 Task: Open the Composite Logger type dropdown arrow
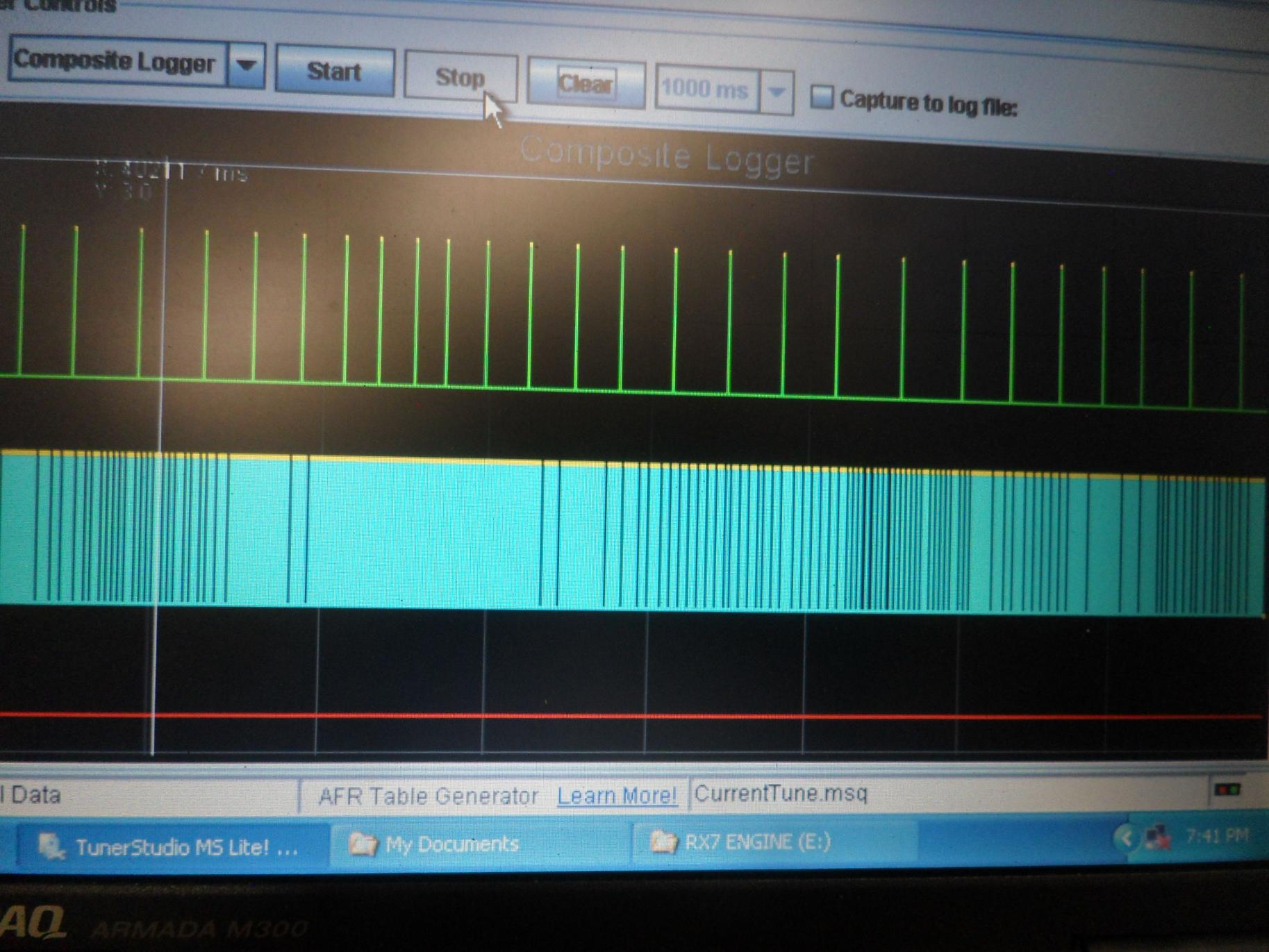click(247, 65)
